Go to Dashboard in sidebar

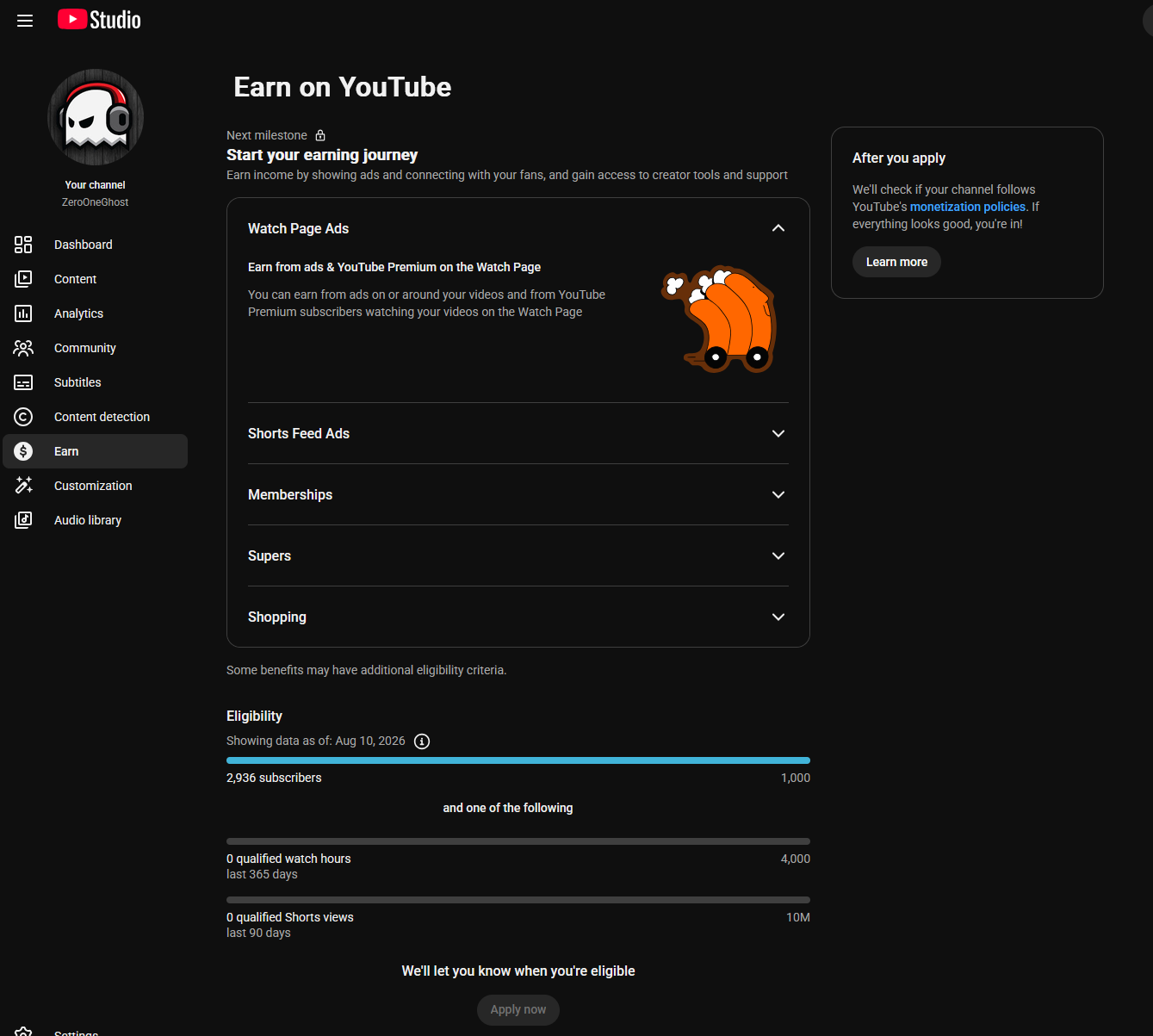[95, 245]
